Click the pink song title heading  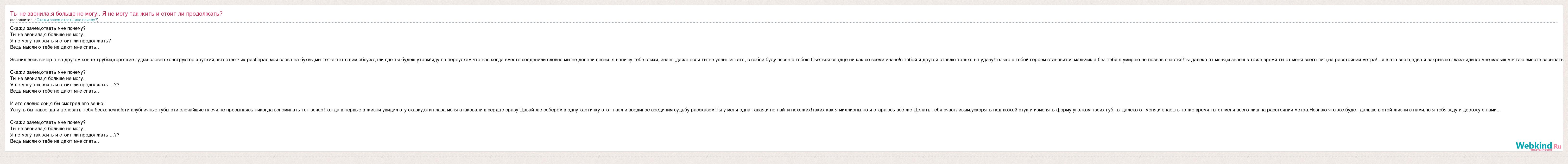coord(116,14)
